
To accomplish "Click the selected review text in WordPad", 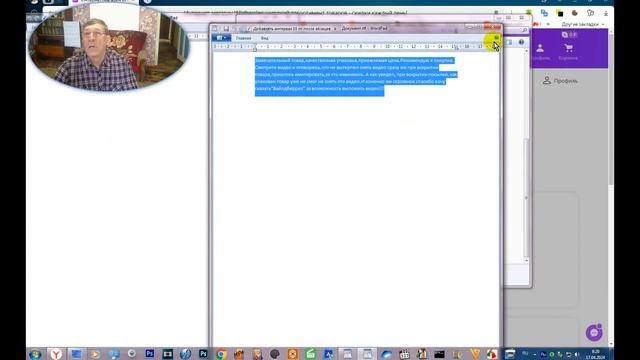I will [355, 75].
